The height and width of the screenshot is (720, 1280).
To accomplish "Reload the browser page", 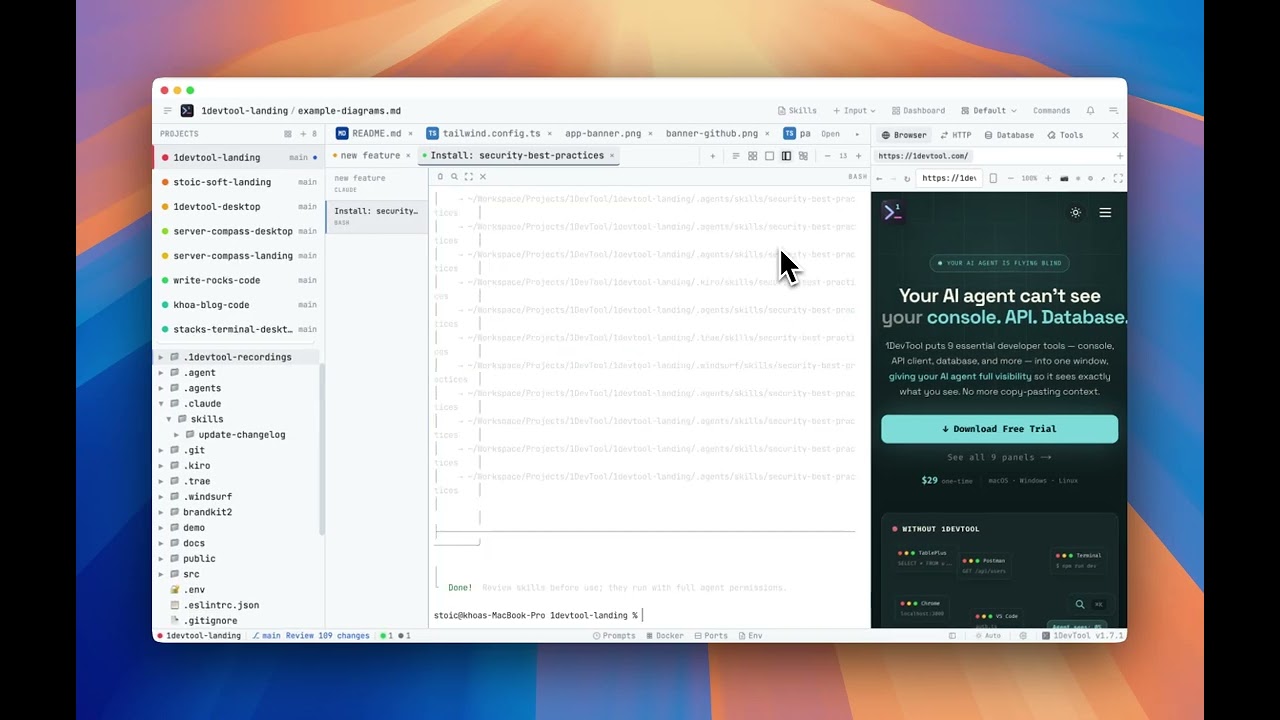I will (x=907, y=179).
